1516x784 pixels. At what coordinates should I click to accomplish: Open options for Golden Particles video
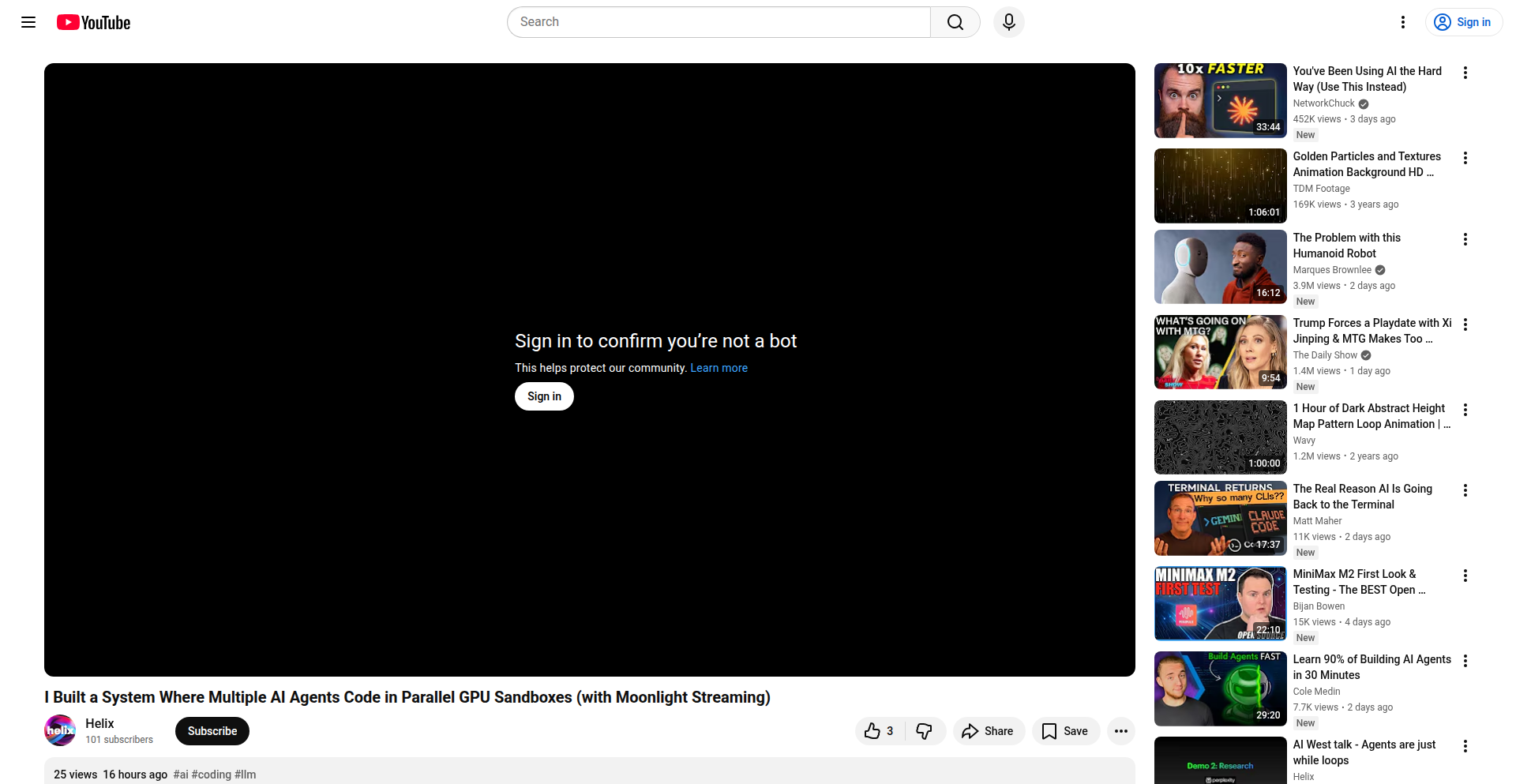[x=1465, y=158]
